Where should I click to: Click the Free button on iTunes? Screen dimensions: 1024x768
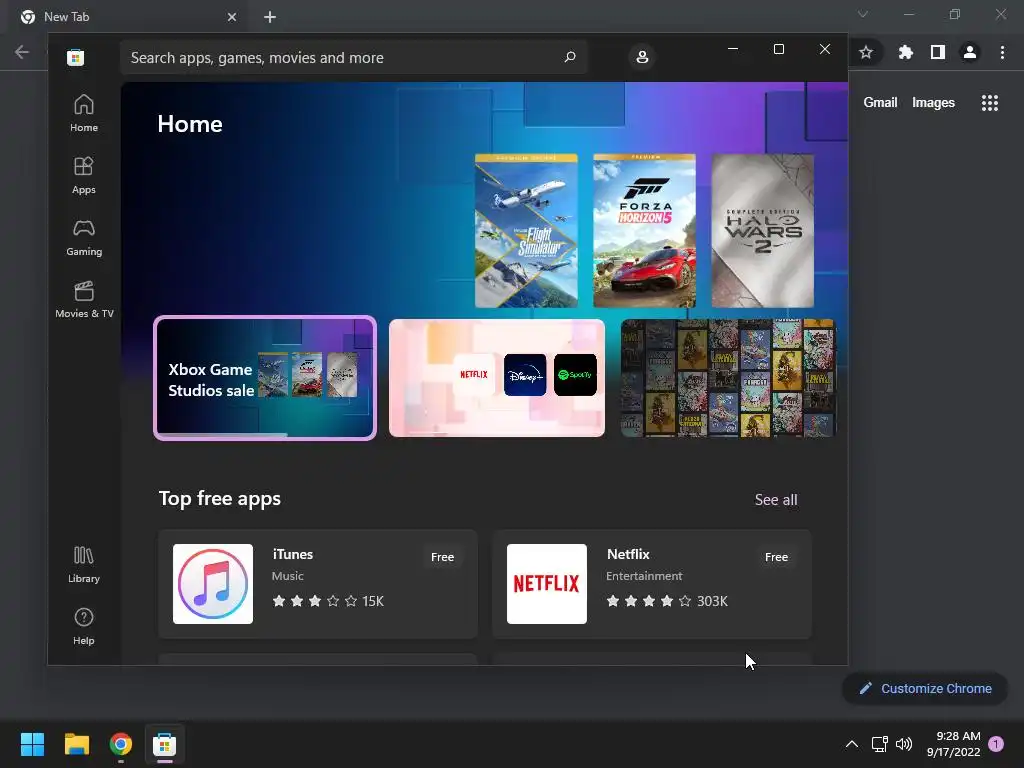(x=442, y=557)
